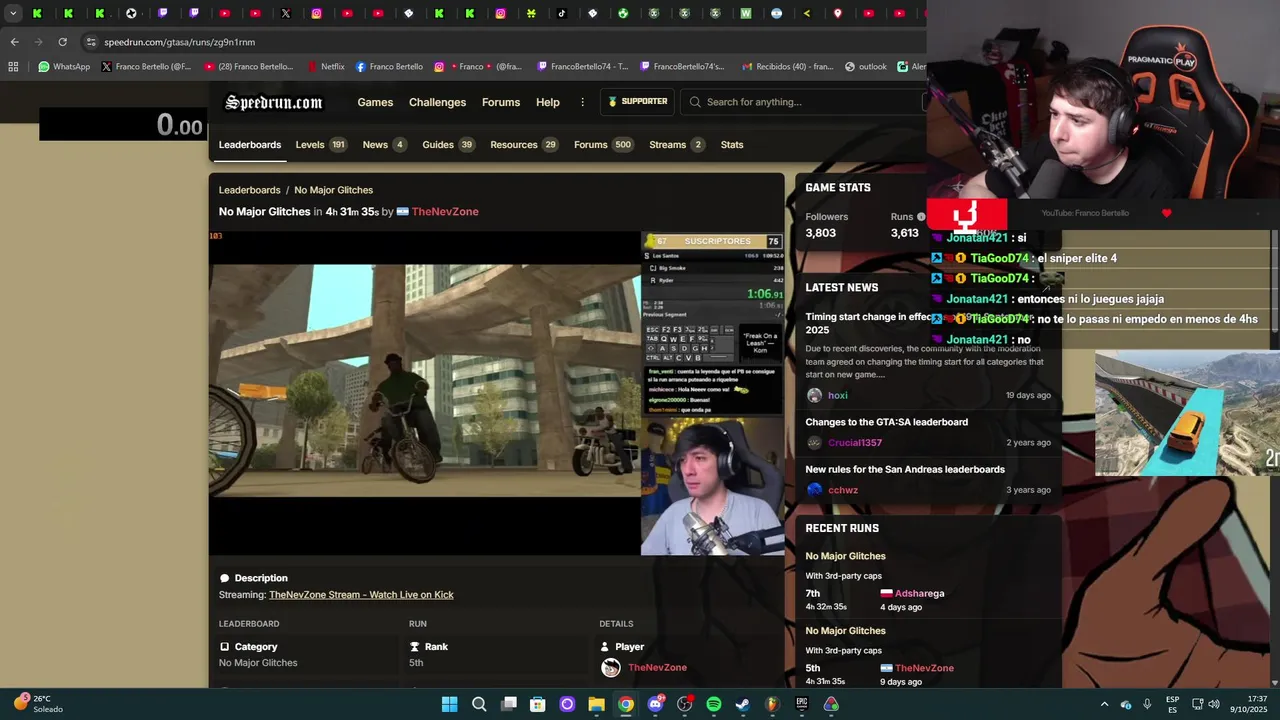Click the site information icon in address bar

[x=91, y=42]
